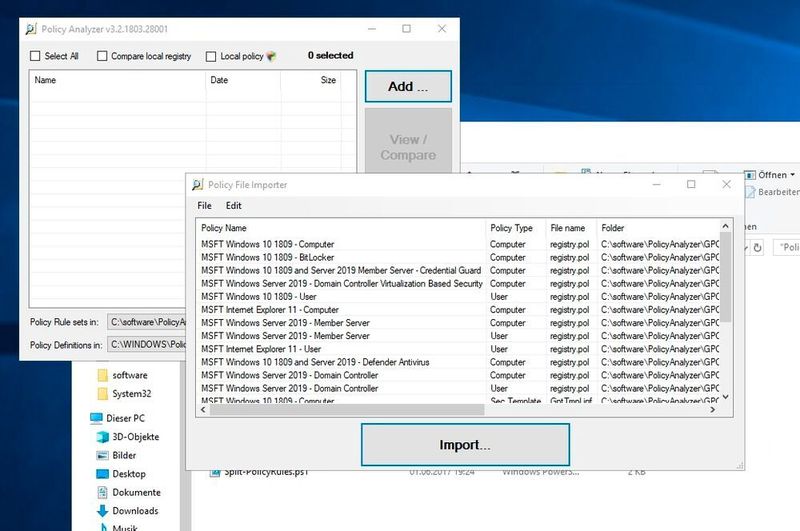The image size is (800, 531).
Task: Open the System32 folder in Explorer sidebar
Action: 132,394
